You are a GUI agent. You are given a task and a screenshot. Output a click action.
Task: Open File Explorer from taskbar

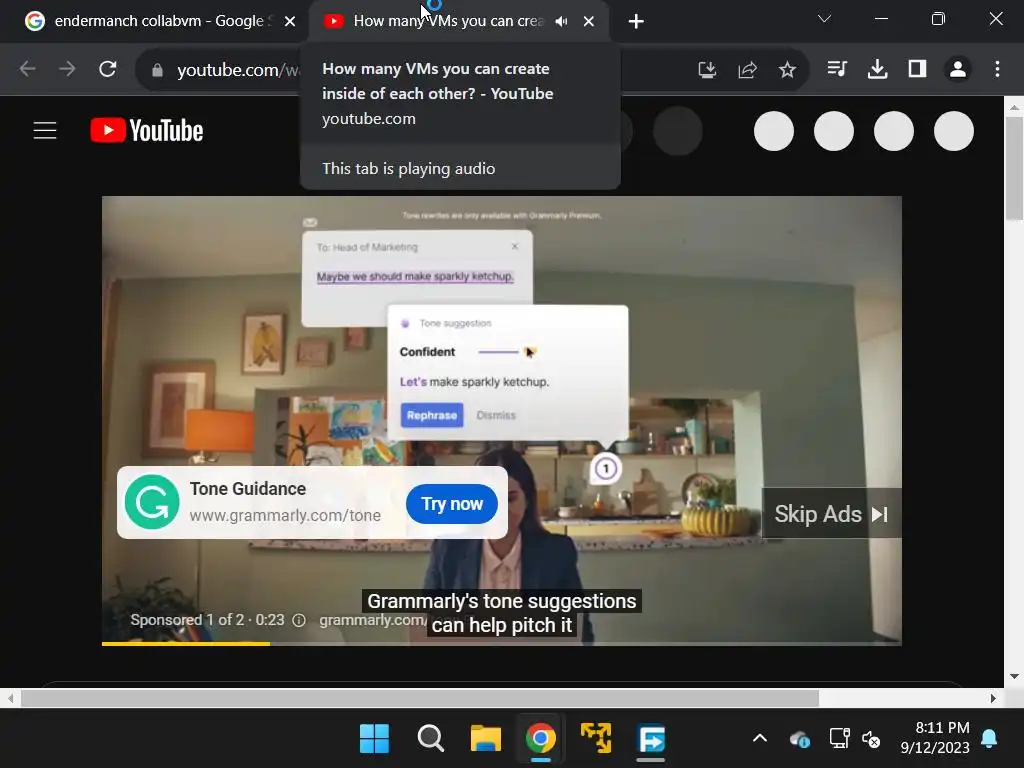pos(485,739)
